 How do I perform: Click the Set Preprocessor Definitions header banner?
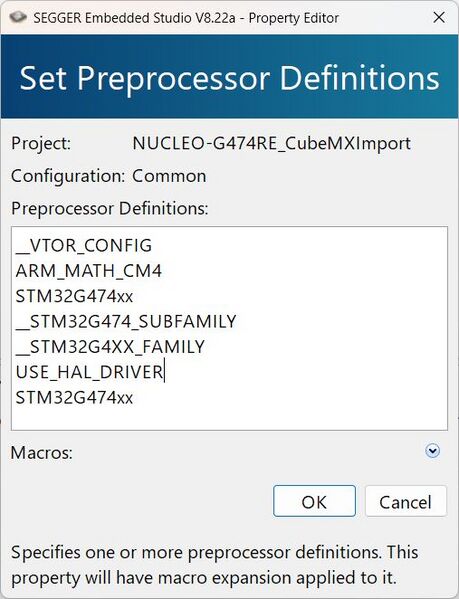tap(230, 76)
